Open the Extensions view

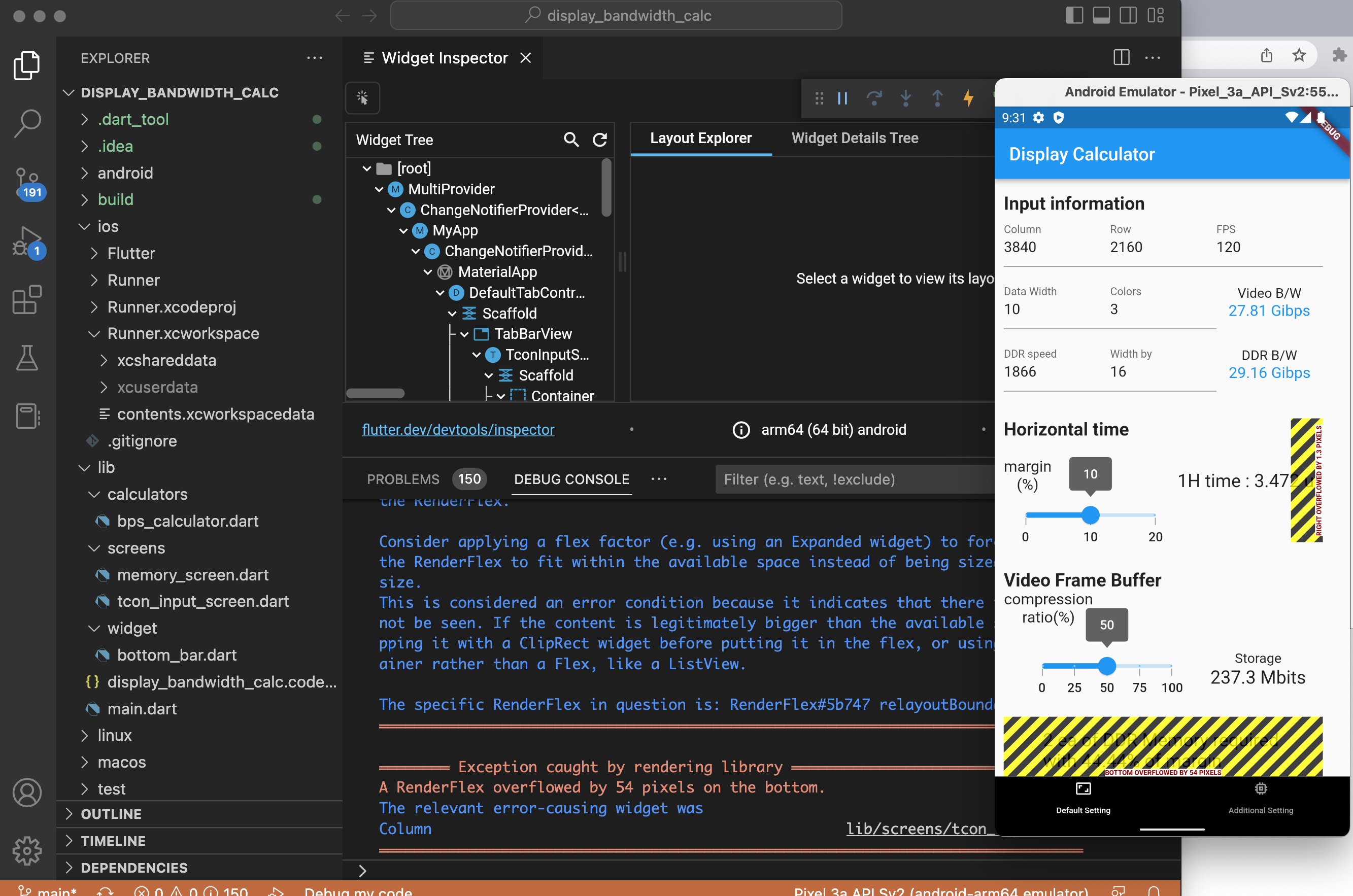point(27,299)
